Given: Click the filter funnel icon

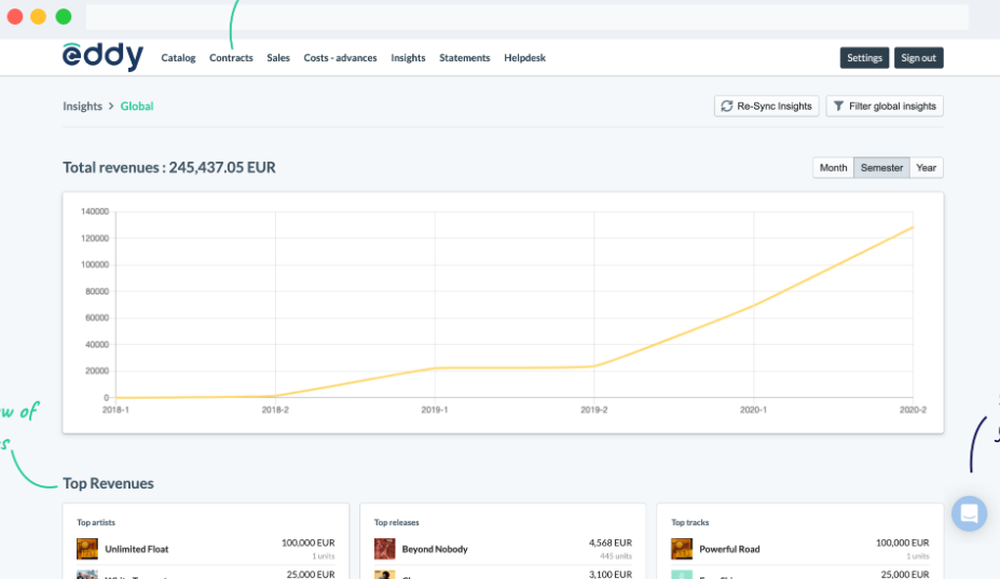Looking at the screenshot, I should [x=838, y=106].
